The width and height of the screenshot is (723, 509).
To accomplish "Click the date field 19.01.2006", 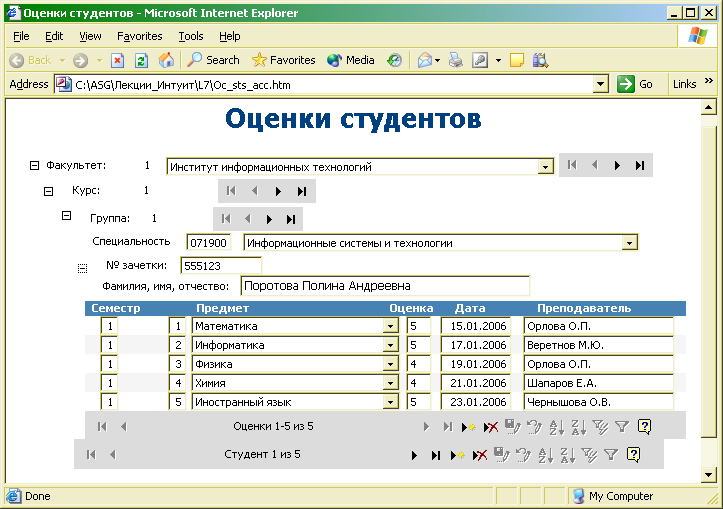I will click(x=476, y=364).
